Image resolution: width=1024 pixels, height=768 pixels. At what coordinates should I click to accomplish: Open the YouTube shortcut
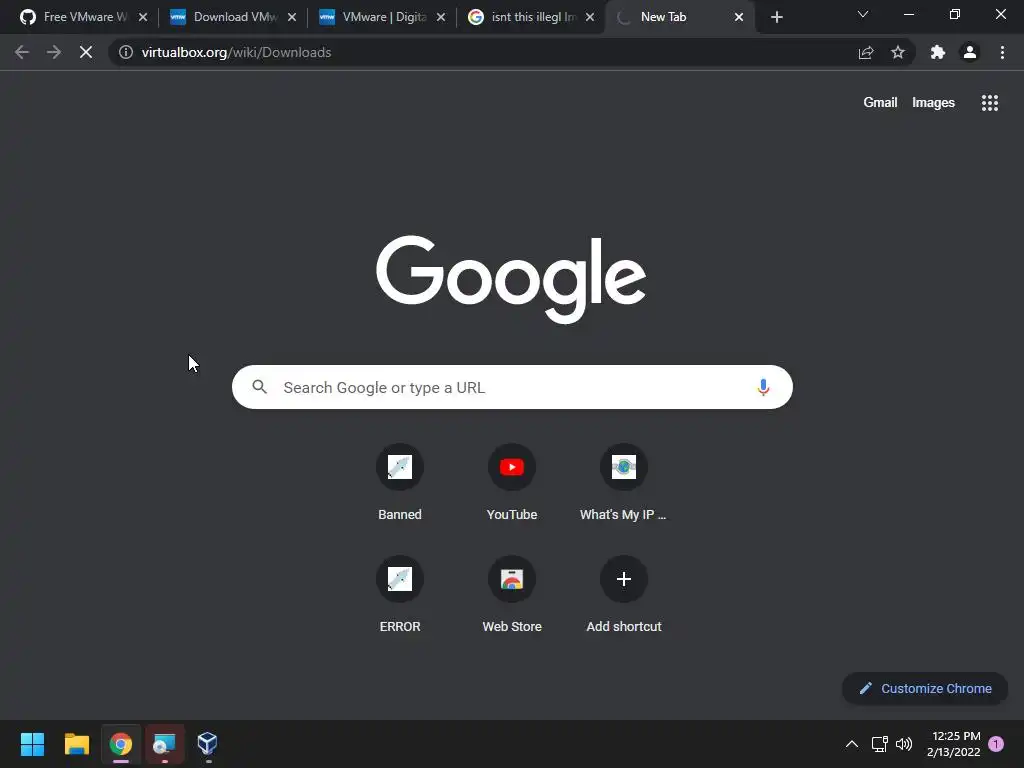point(512,483)
